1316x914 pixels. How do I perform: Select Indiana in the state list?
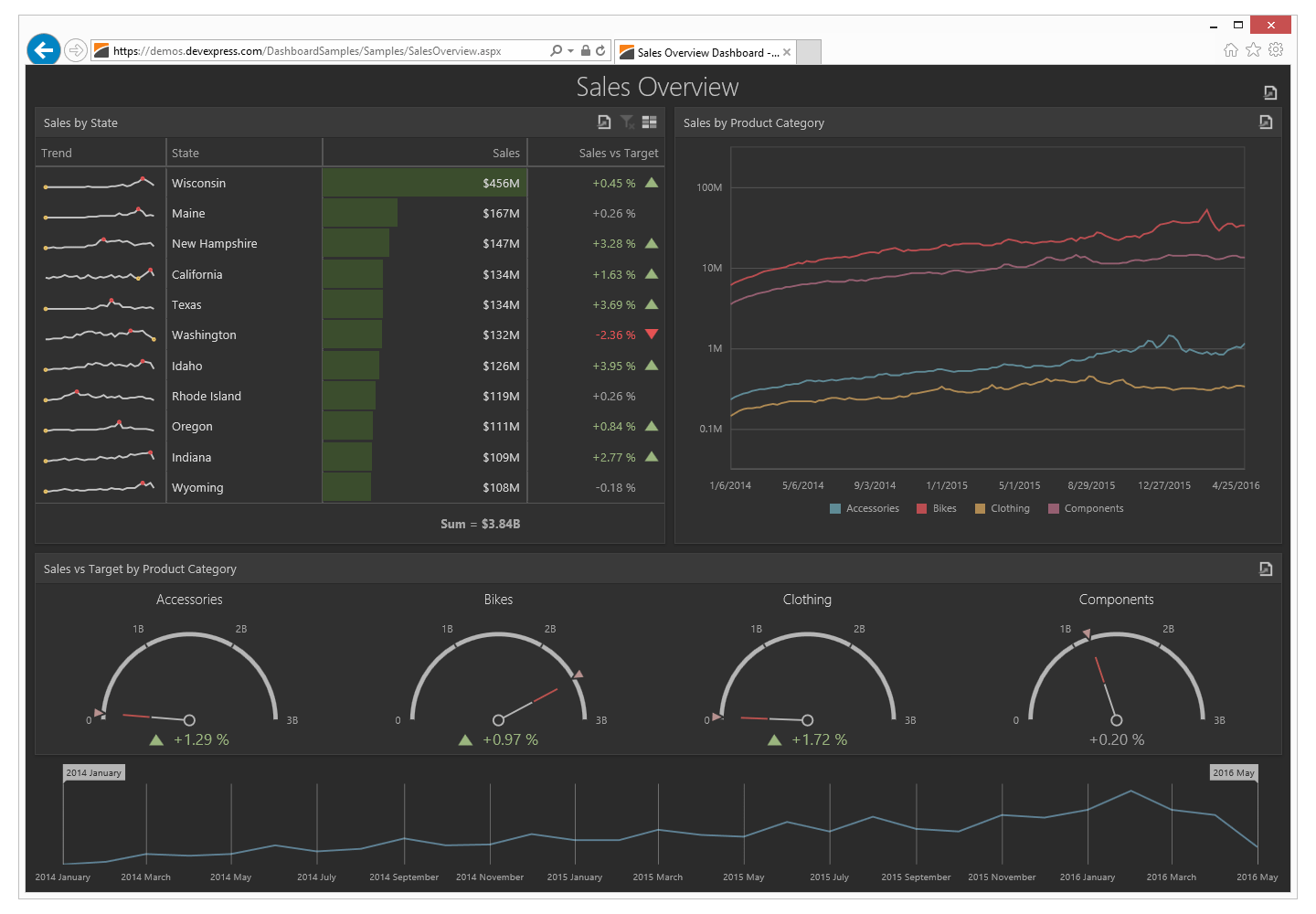[x=350, y=457]
